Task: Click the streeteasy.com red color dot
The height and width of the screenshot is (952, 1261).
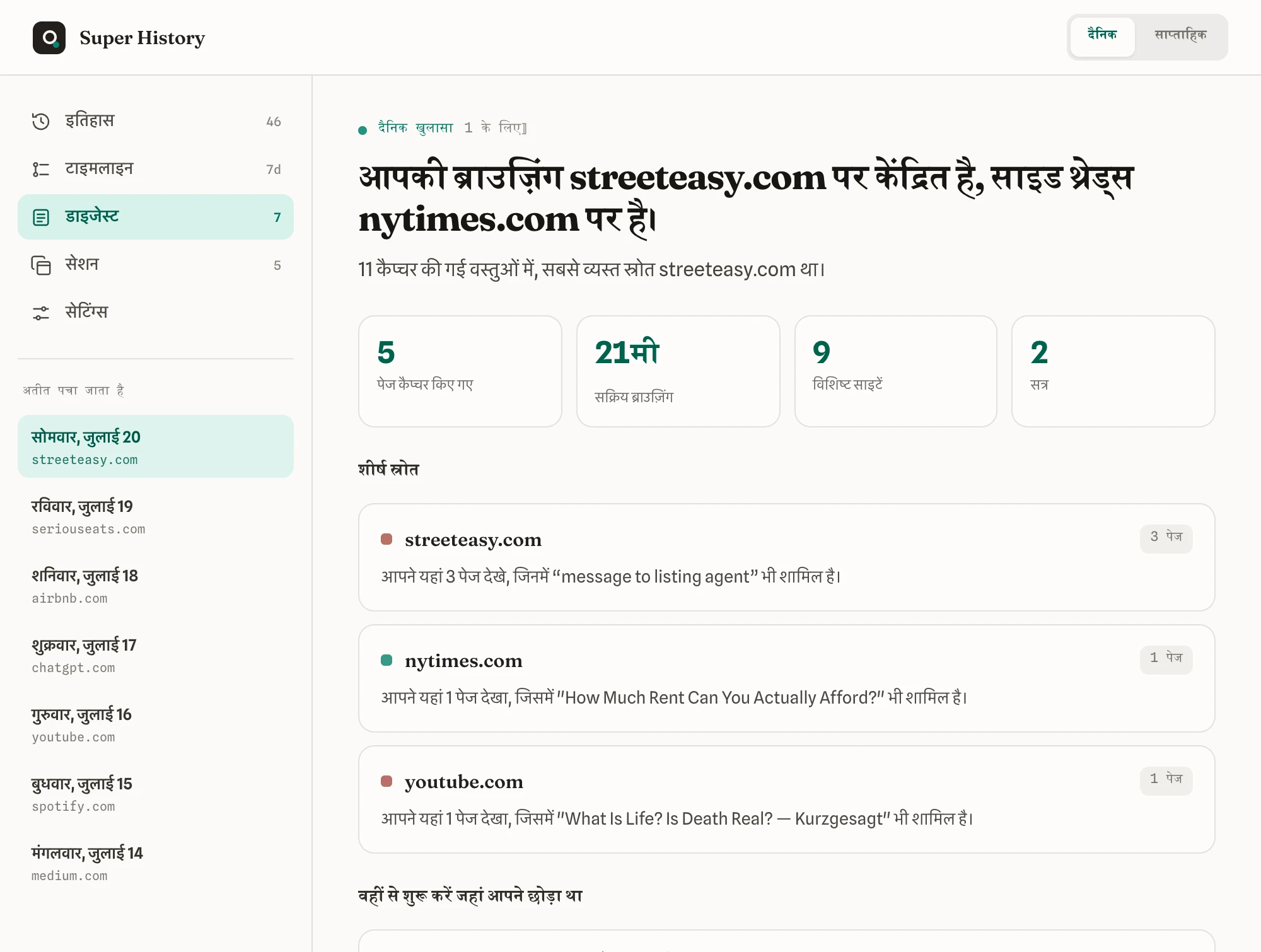Action: [386, 539]
